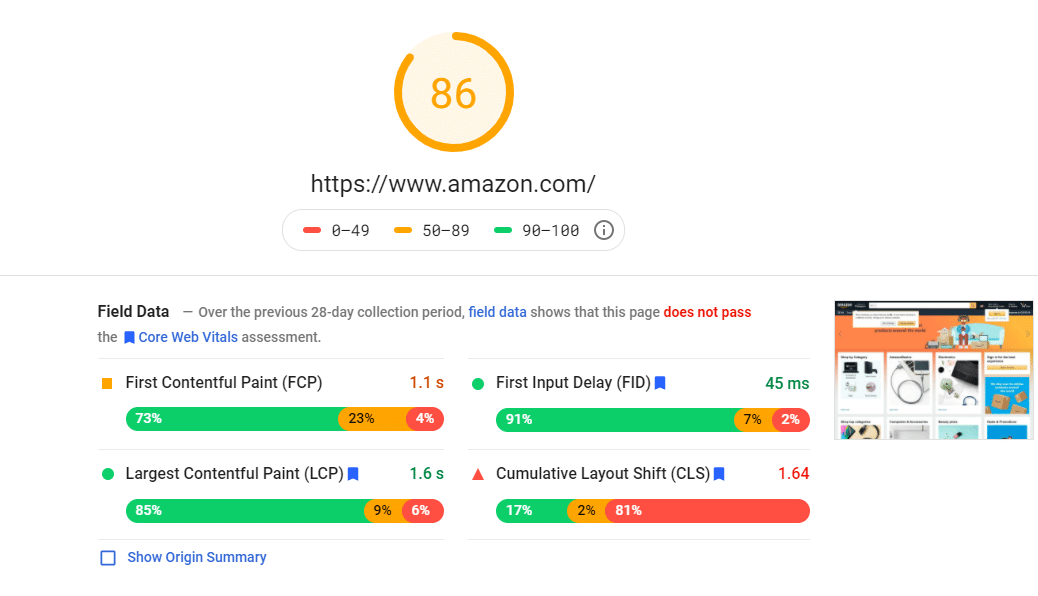Select the bookmark icon beside FID
The width and height of the screenshot is (1038, 596).
(660, 382)
